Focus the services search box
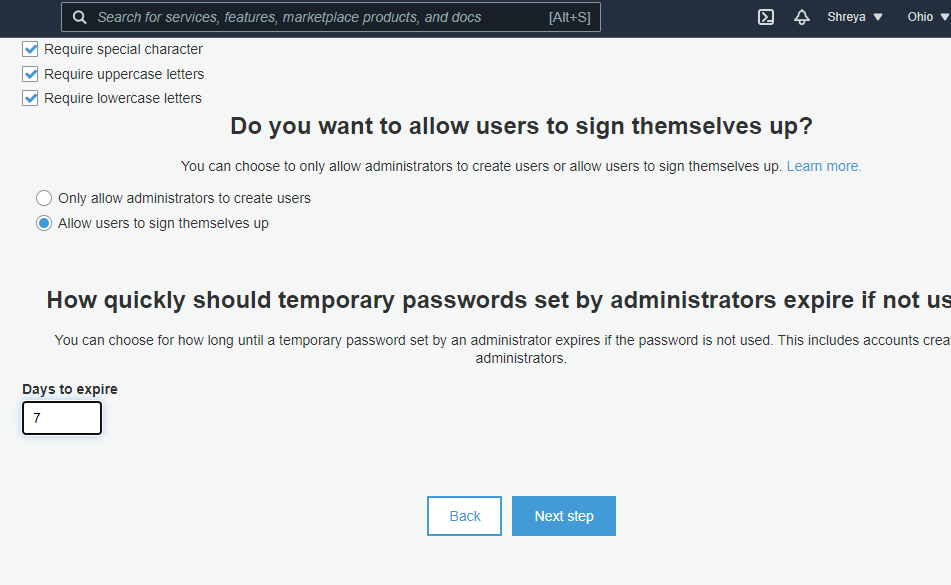Viewport: 951px width, 585px height. click(310, 17)
